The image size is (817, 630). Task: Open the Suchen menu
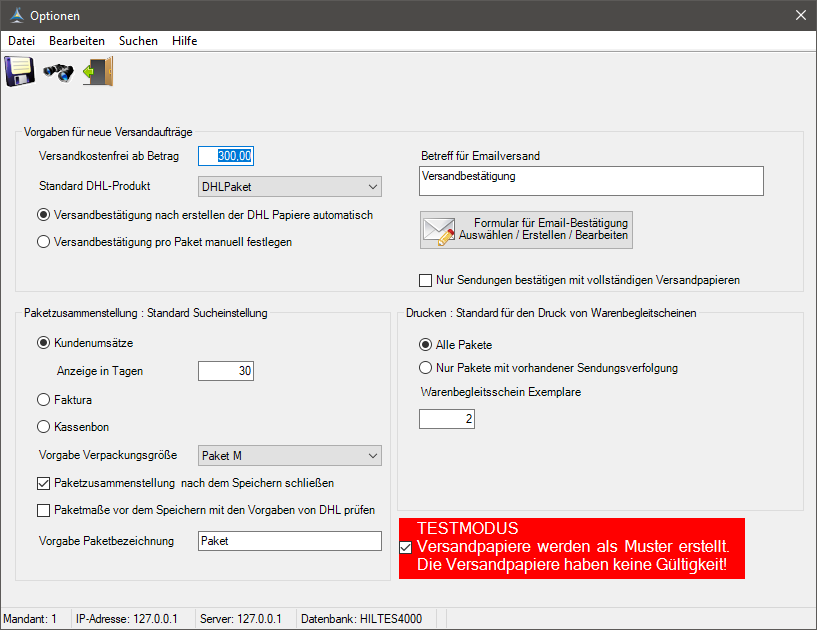(x=138, y=41)
